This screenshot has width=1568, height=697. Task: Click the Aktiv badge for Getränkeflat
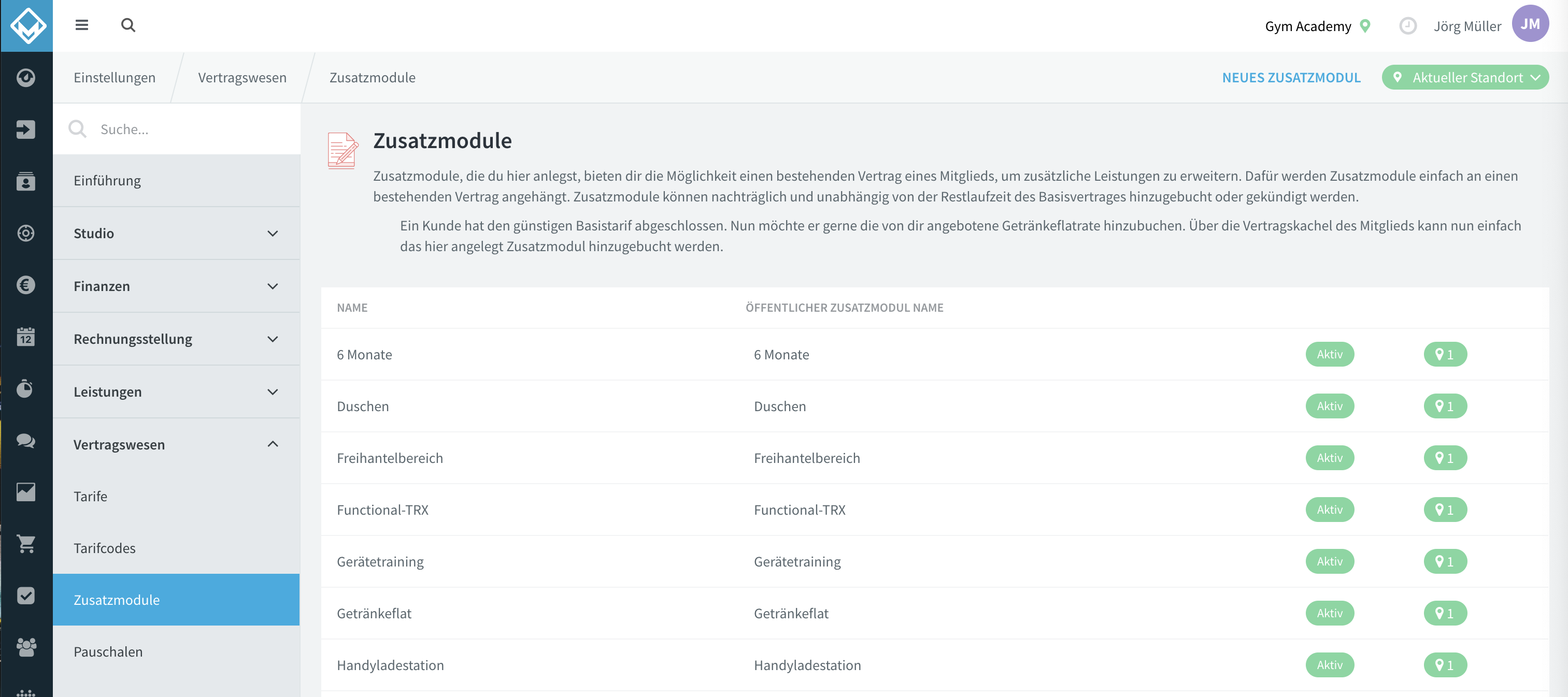[1330, 613]
